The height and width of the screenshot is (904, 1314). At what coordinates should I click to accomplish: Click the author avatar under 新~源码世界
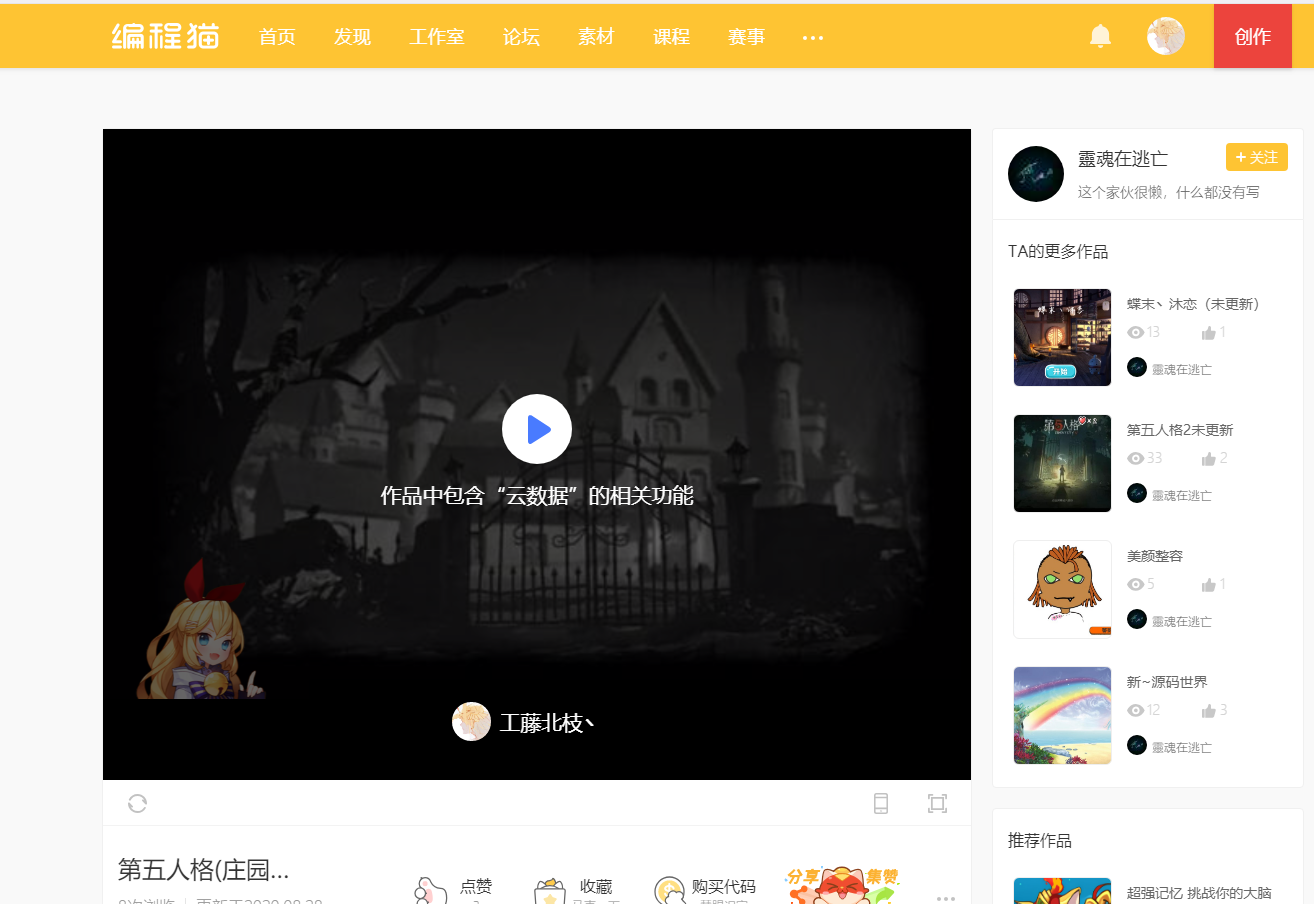1137,745
